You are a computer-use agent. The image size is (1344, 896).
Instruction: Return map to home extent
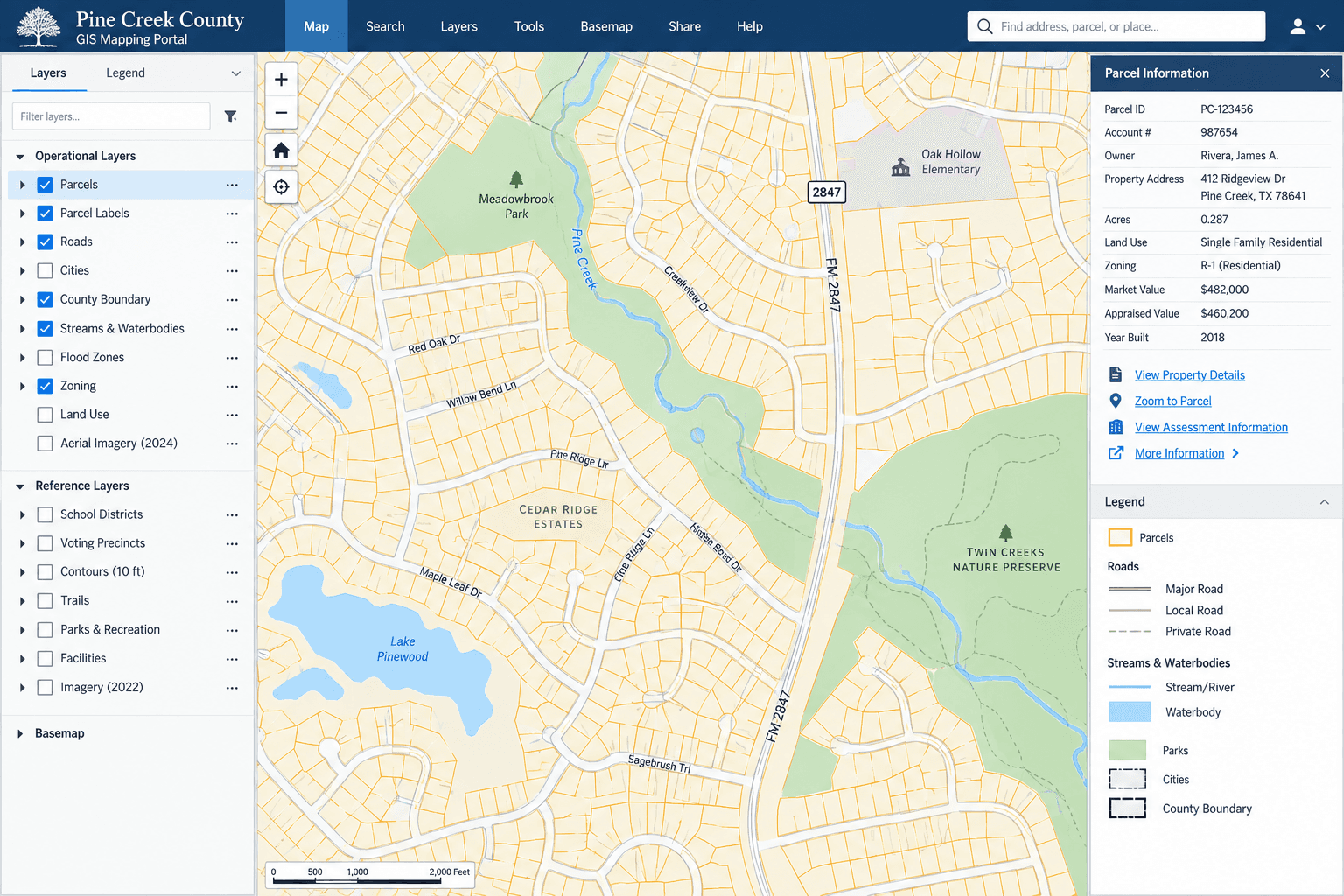281,150
